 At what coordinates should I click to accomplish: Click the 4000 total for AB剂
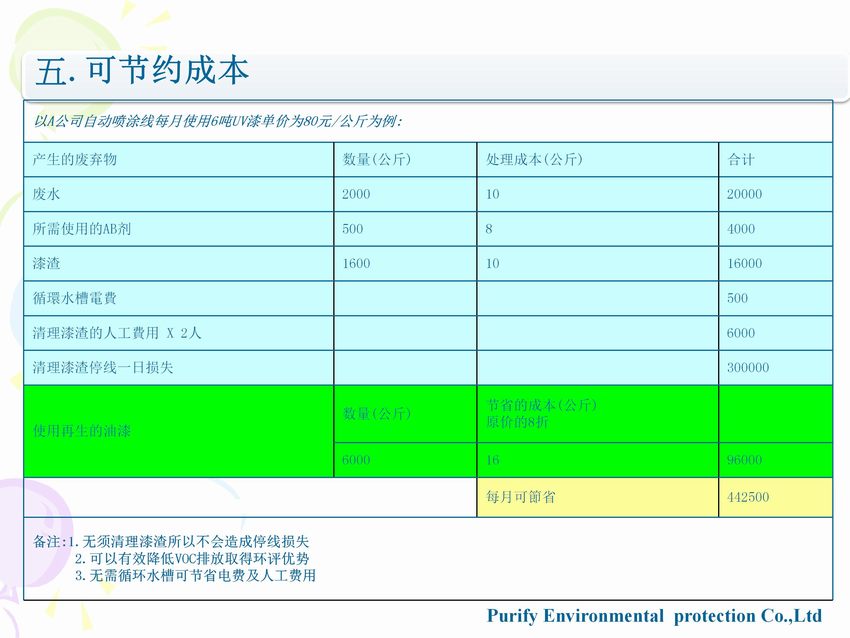(741, 229)
